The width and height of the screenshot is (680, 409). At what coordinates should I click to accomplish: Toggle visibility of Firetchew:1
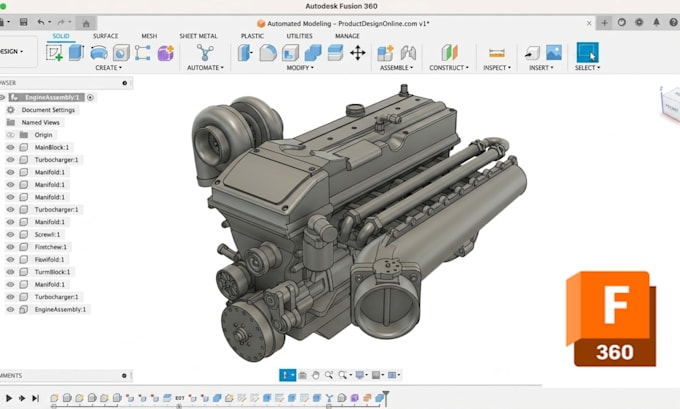click(x=10, y=247)
